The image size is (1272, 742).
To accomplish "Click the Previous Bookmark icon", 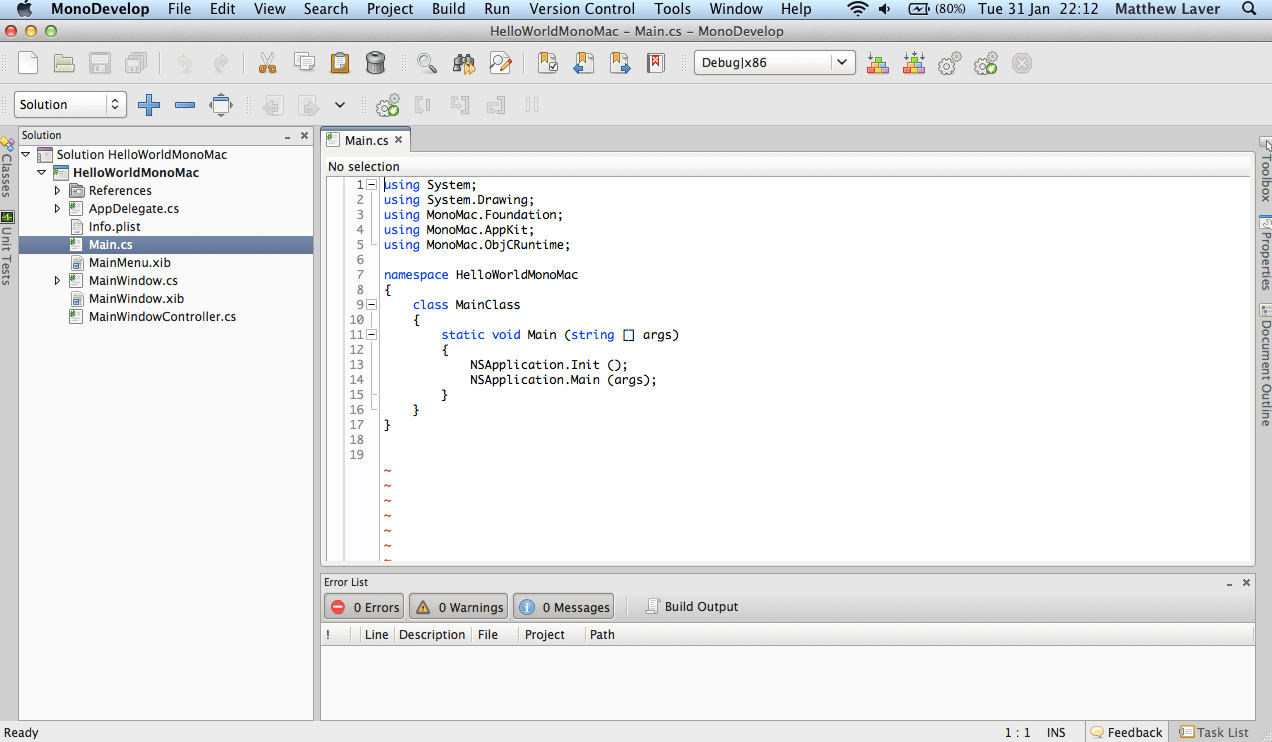I will tap(584, 63).
